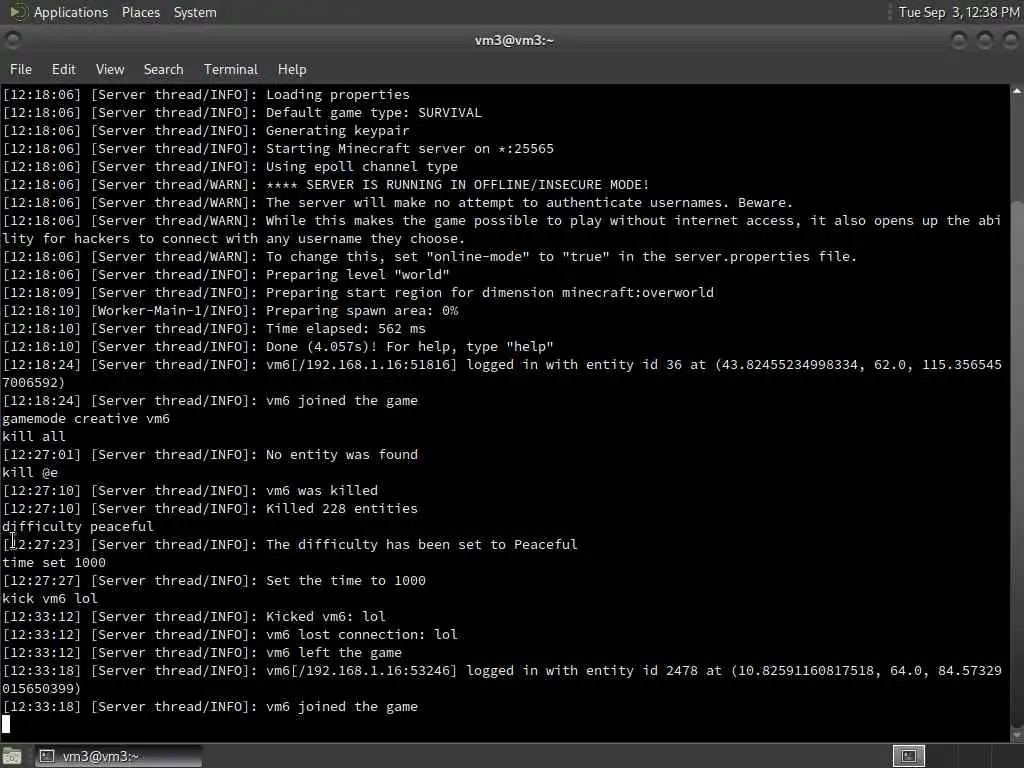Image resolution: width=1024 pixels, height=768 pixels.
Task: Open the Help menu
Action: [292, 69]
